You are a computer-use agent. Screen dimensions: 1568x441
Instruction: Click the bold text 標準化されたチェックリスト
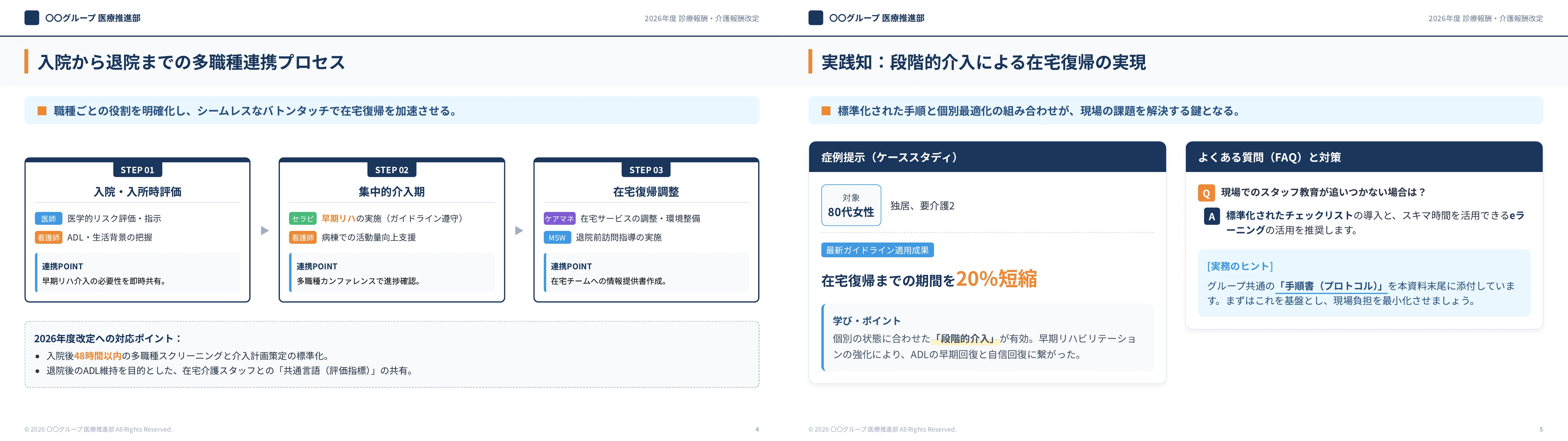click(1289, 216)
